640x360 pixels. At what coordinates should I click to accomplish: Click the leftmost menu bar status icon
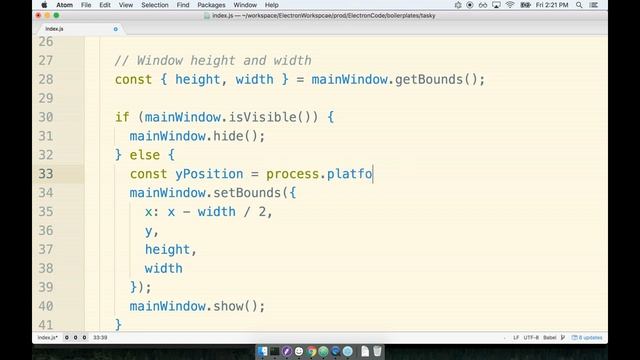(x=458, y=5)
